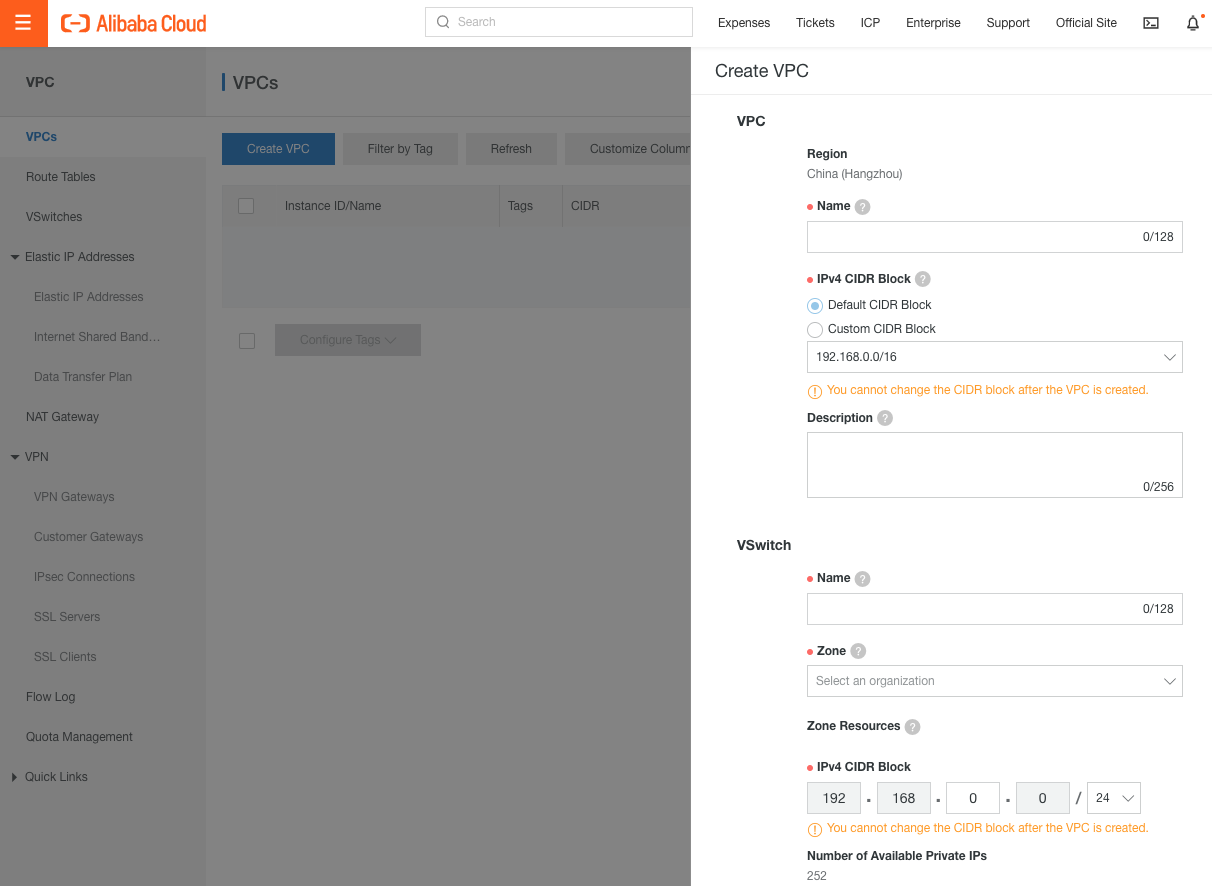The height and width of the screenshot is (886, 1212).
Task: Click the fourth octet CIDR field
Action: [x=1042, y=798]
